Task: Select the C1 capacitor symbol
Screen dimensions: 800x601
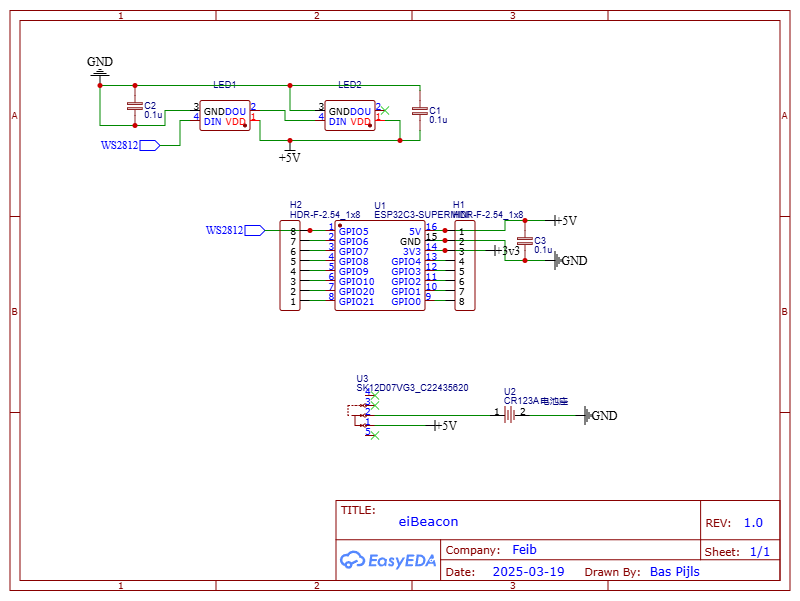Action: [x=419, y=111]
